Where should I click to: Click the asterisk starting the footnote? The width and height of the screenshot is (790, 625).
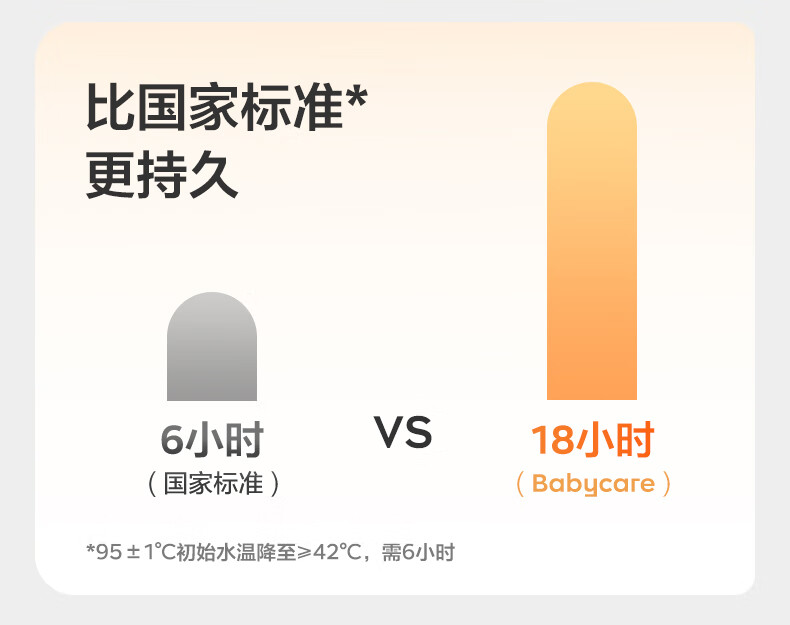pos(90,549)
